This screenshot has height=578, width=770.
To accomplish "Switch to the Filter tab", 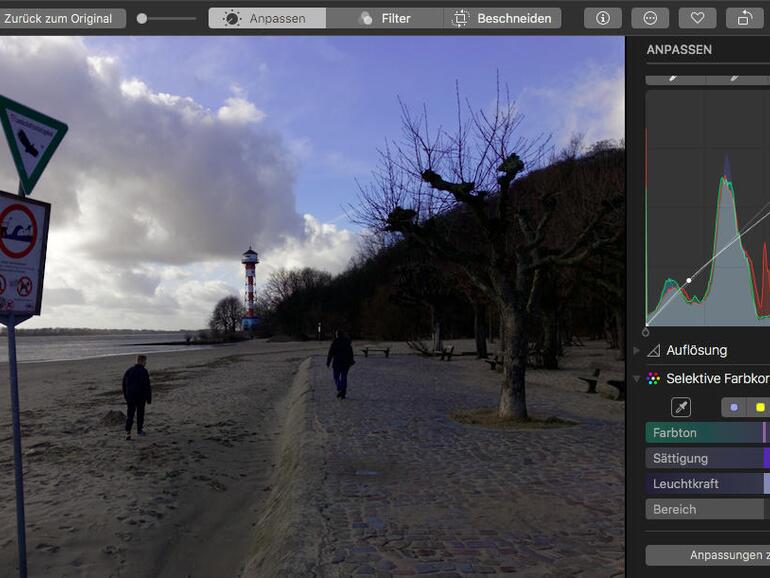I will tap(385, 18).
